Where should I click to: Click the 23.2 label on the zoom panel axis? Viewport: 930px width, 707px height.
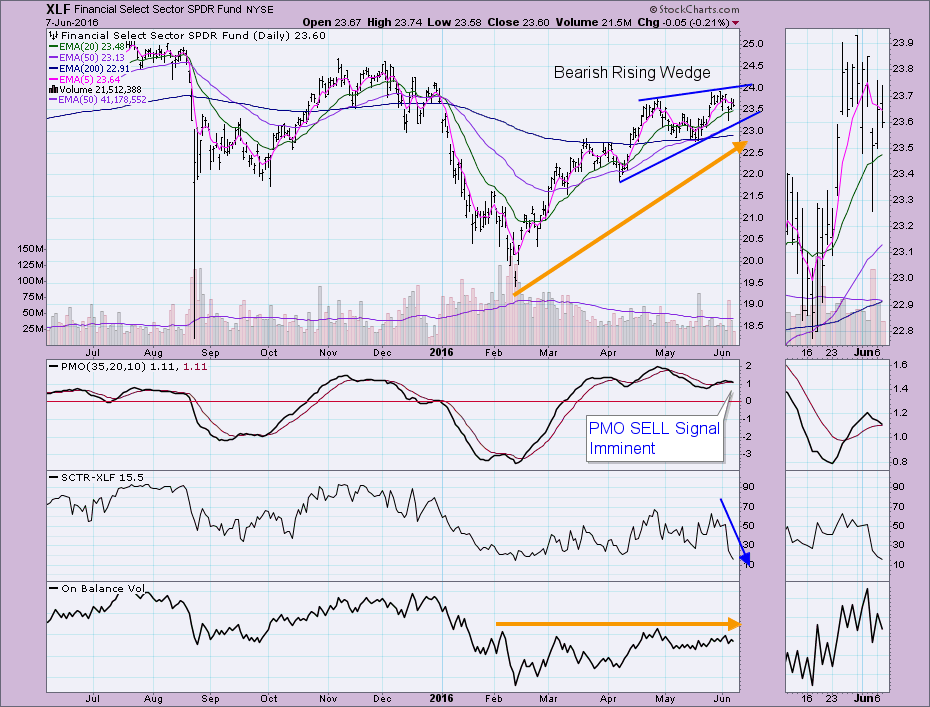coord(902,226)
